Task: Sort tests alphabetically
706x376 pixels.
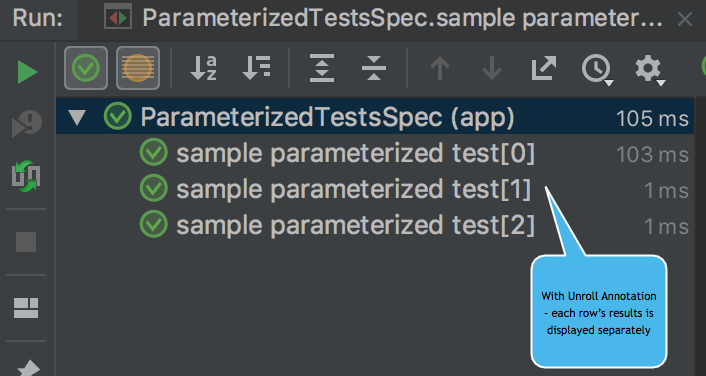Action: (x=203, y=68)
